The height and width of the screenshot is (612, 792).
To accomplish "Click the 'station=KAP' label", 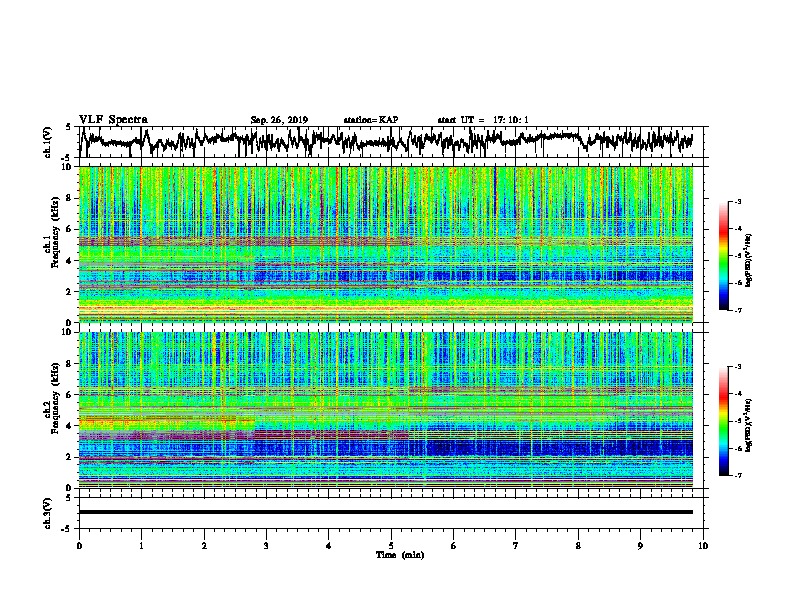I will coord(371,120).
